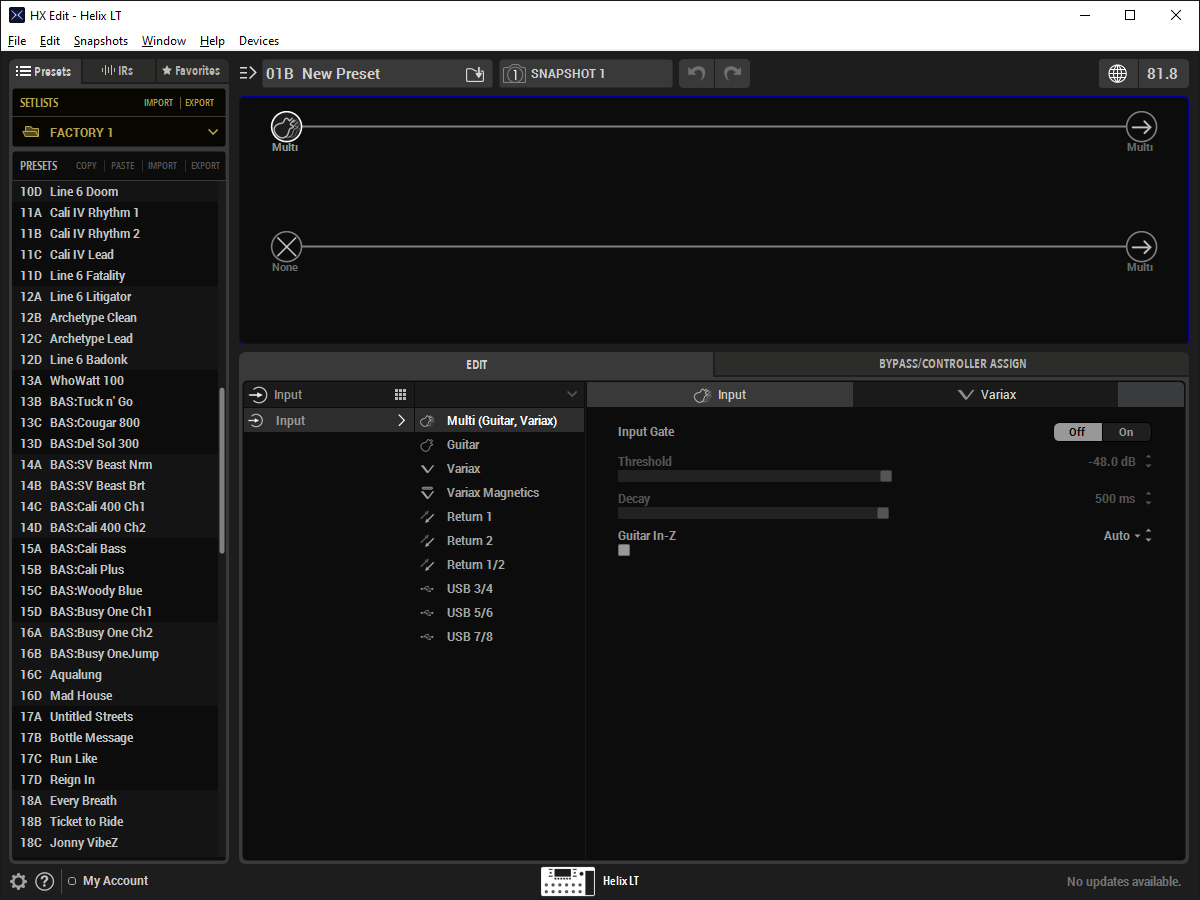Open the model grid view icon
Viewport: 1200px width, 900px height.
click(400, 395)
